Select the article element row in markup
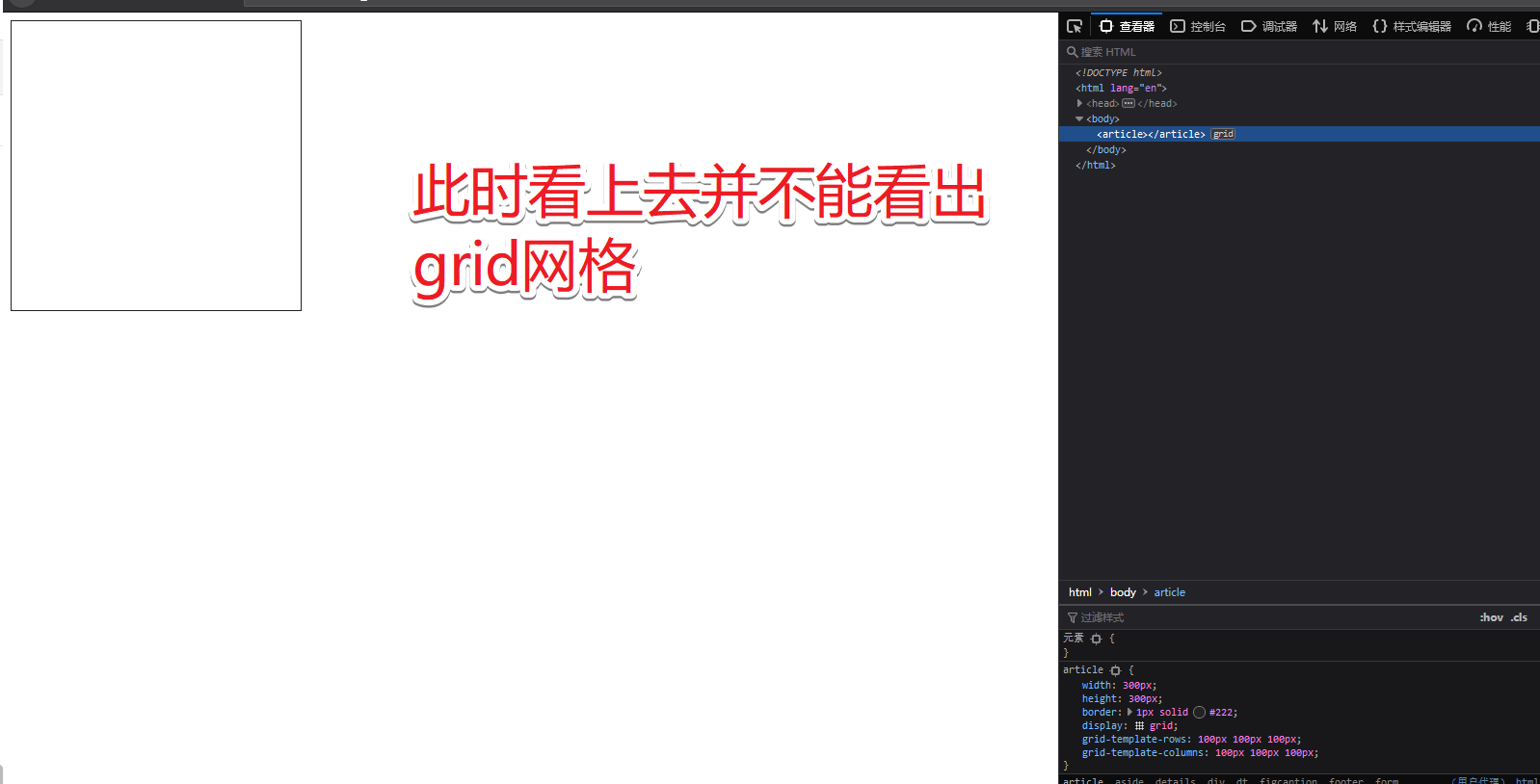The image size is (1540, 784). (1299, 134)
